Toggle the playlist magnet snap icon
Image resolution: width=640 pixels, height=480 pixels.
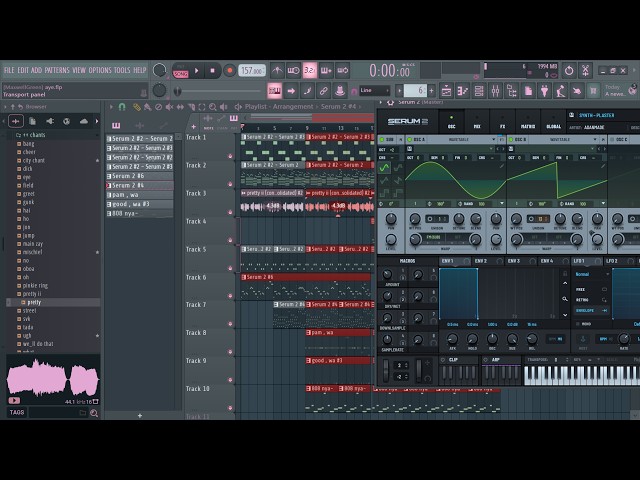pos(122,107)
